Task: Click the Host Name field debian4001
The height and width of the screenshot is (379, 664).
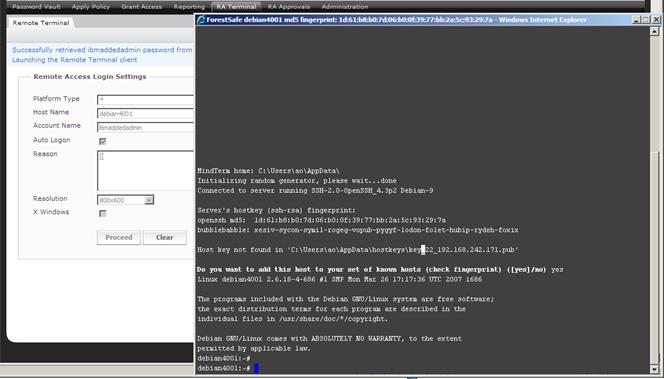Action: (x=145, y=113)
